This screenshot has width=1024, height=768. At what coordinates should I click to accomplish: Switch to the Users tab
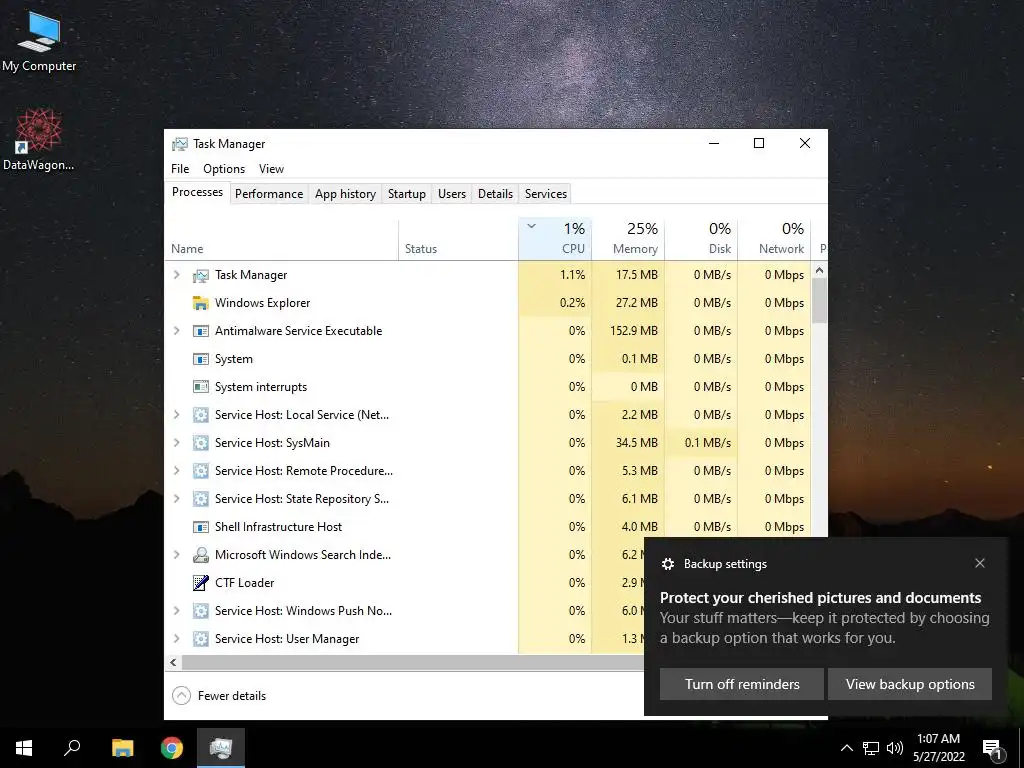tap(452, 194)
